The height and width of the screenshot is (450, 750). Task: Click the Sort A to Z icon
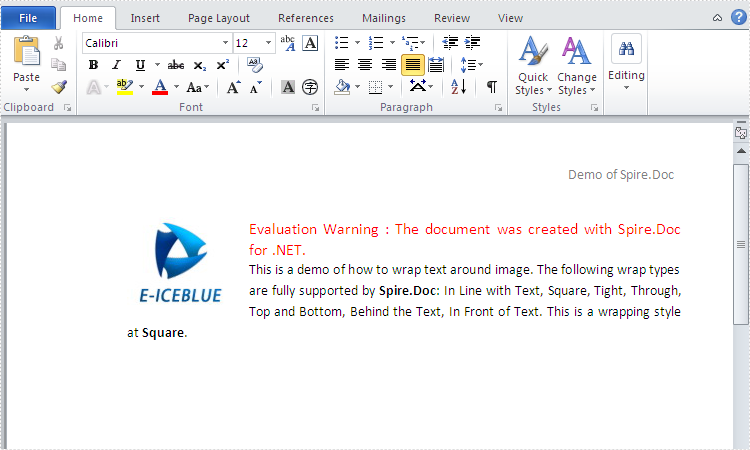point(459,87)
